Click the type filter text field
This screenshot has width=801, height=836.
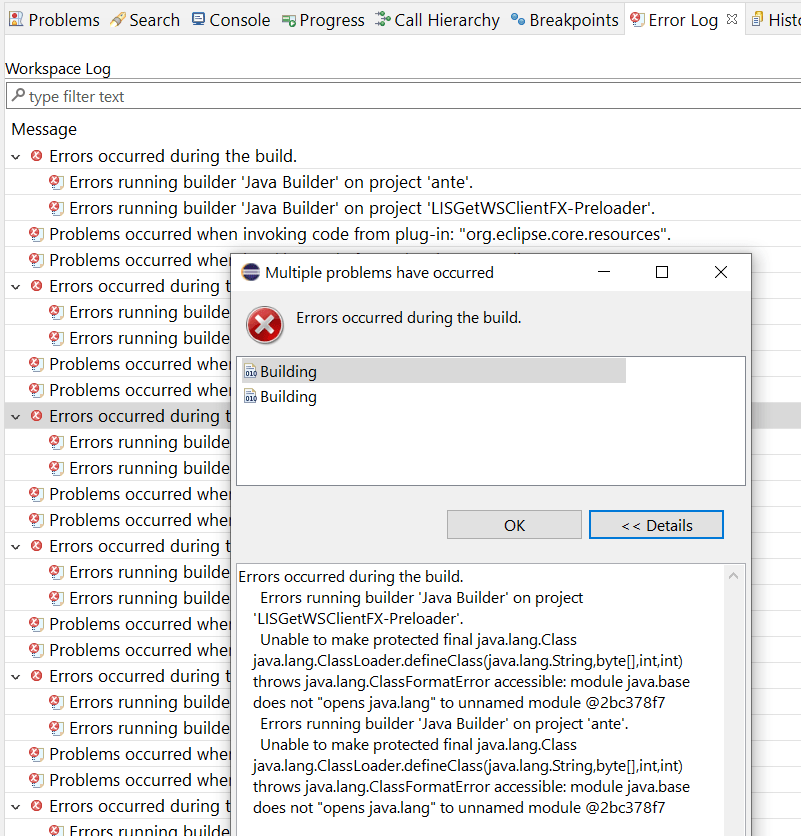[x=403, y=96]
